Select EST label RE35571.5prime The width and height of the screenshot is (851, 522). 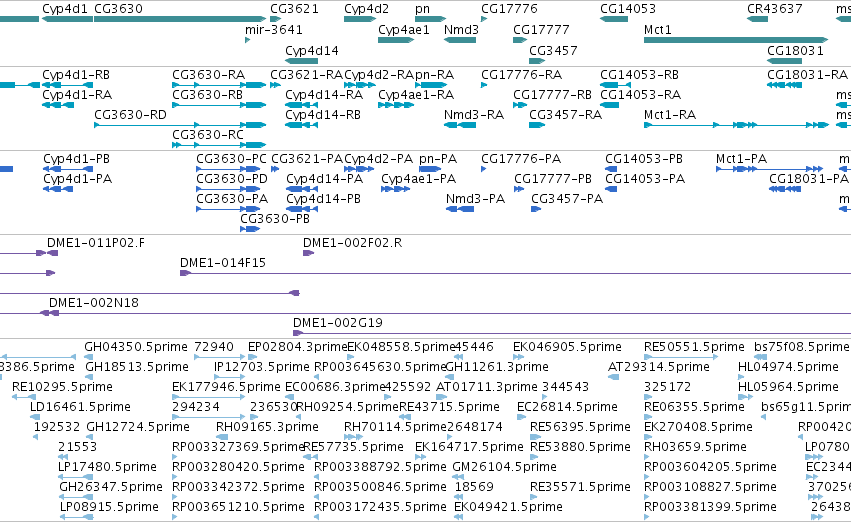pyautogui.click(x=581, y=487)
